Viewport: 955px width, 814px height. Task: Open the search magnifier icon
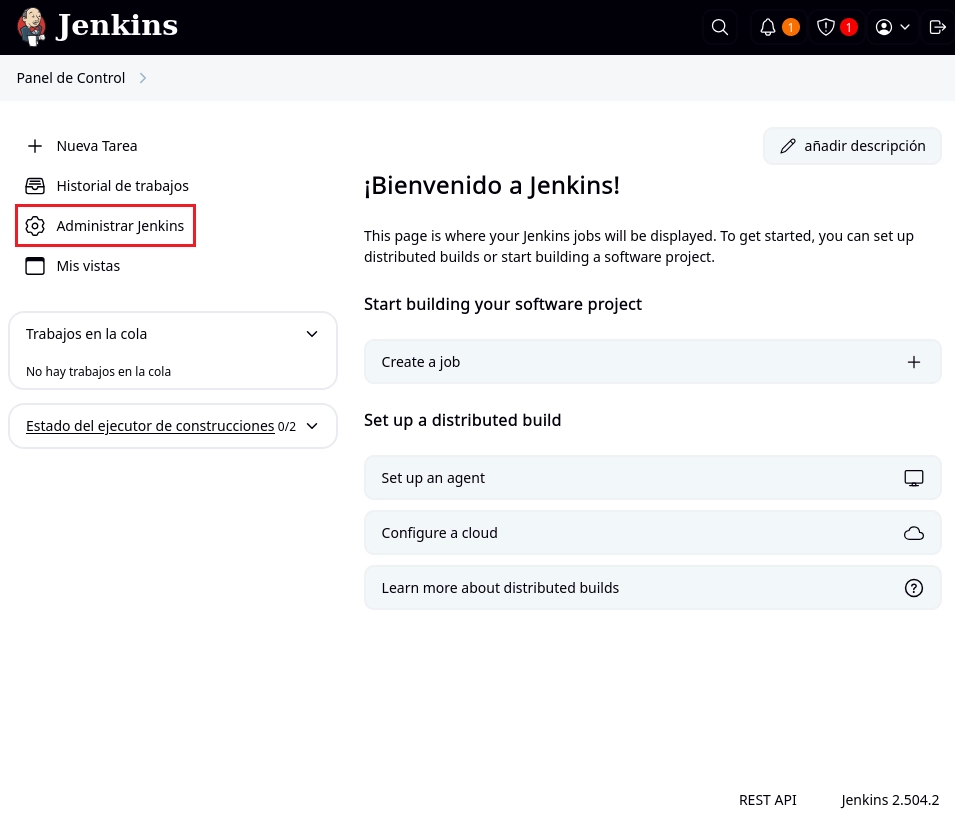click(x=720, y=27)
